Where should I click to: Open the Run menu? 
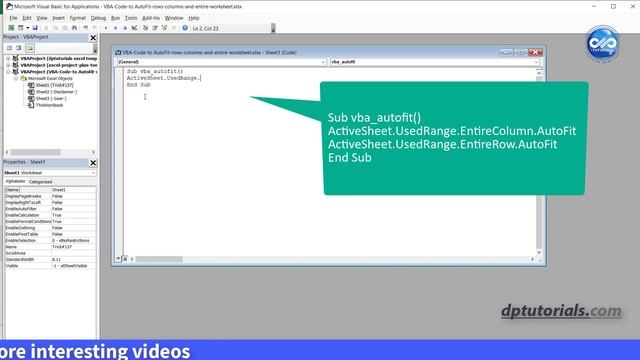coord(116,18)
